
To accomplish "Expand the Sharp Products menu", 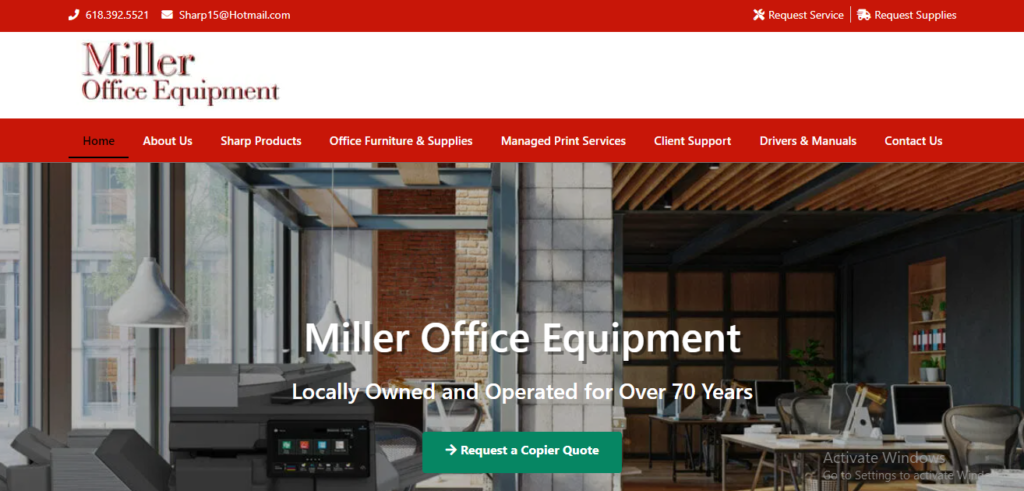I will (261, 141).
